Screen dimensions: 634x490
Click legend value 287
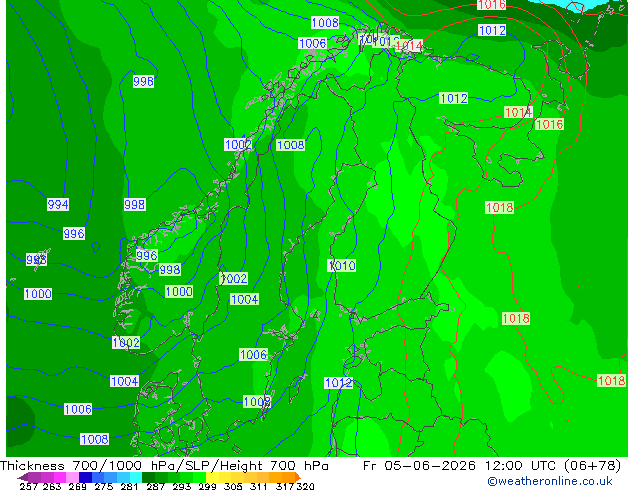(155, 486)
